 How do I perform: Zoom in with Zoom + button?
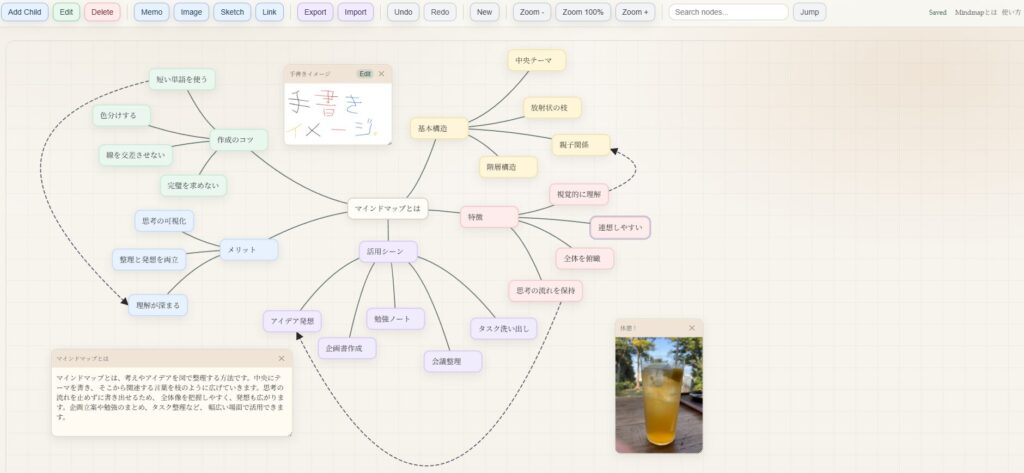pyautogui.click(x=635, y=12)
